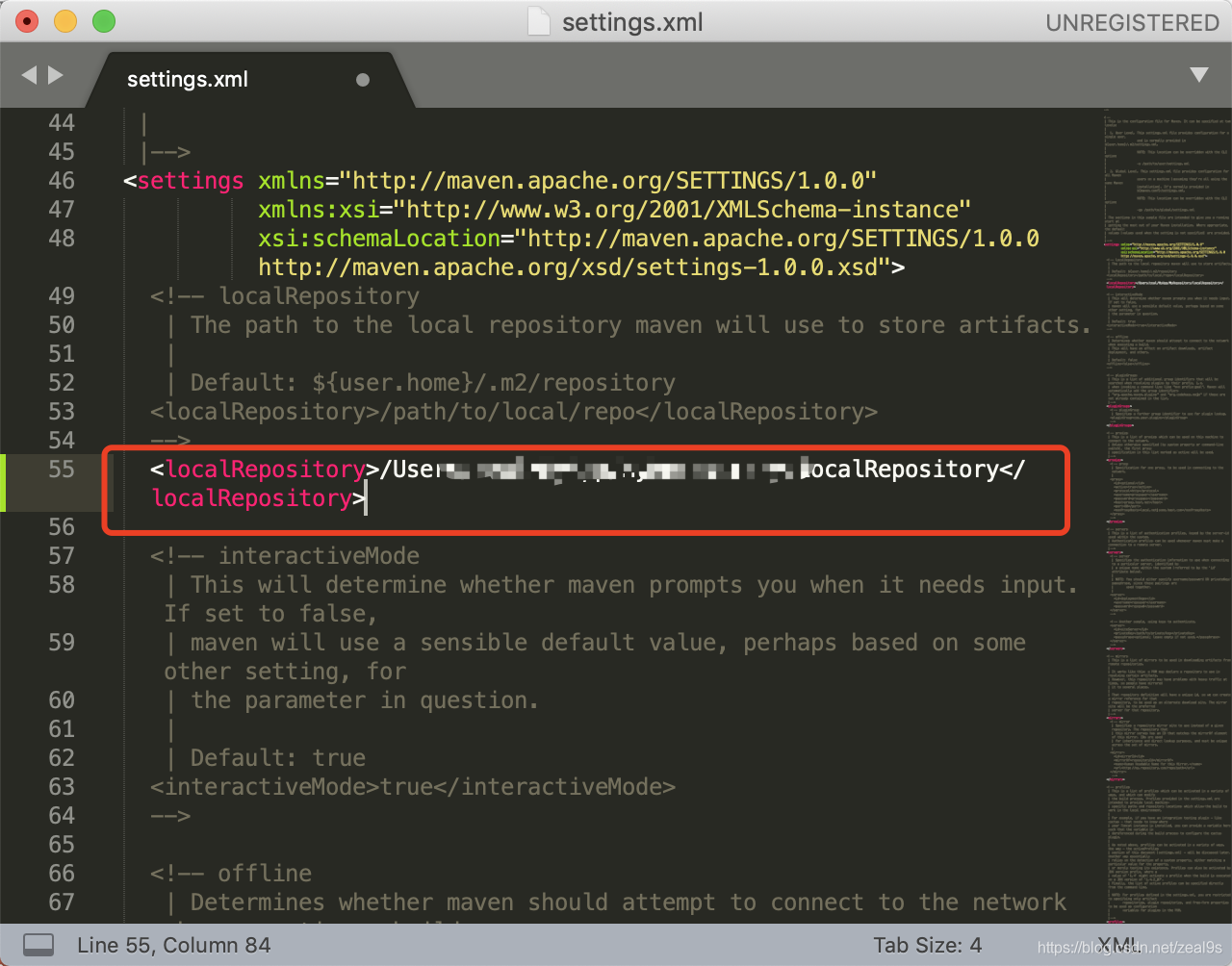The image size is (1232, 966).
Task: Maximize the window with the green button
Action: [104, 21]
